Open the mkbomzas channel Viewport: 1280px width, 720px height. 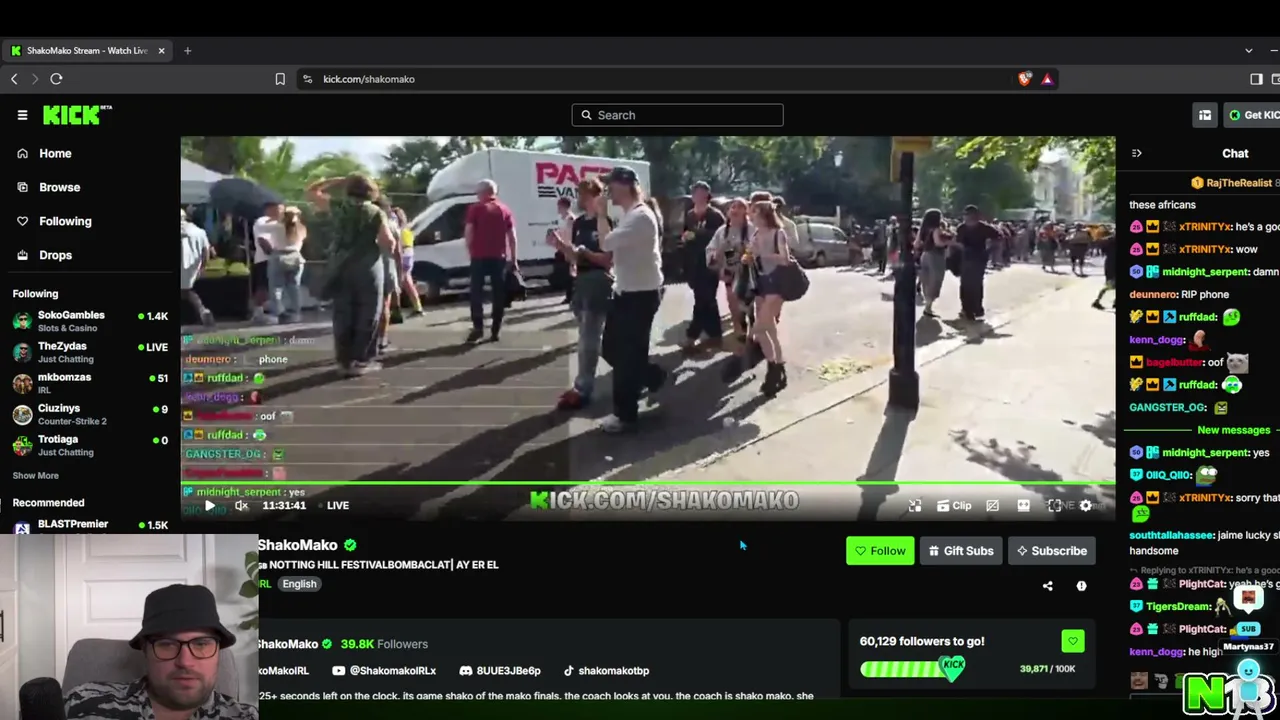[90, 383]
